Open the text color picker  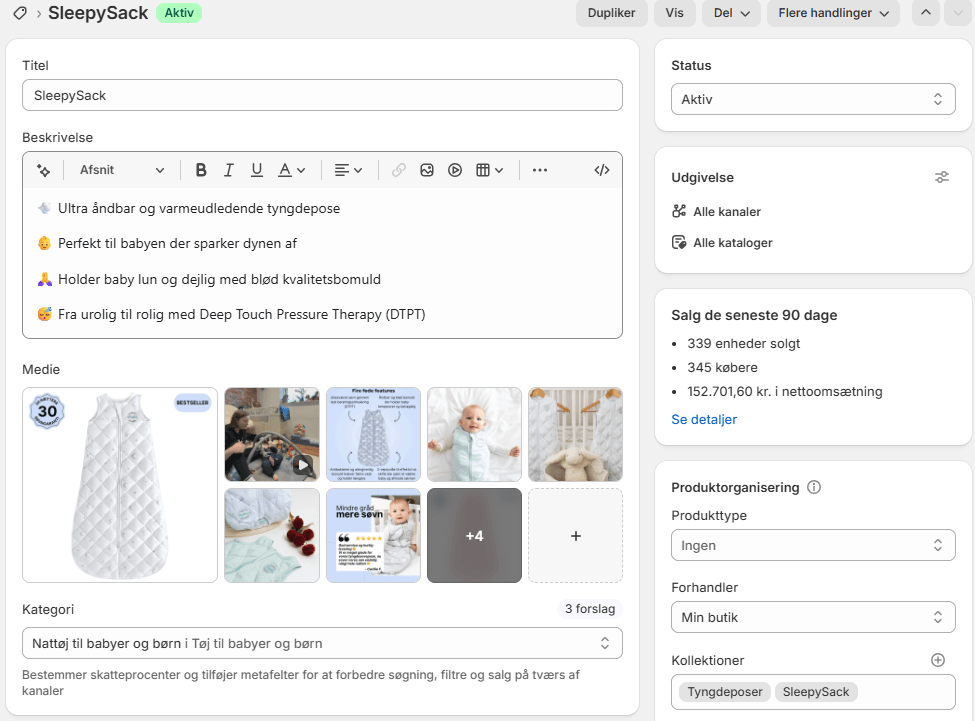click(291, 170)
